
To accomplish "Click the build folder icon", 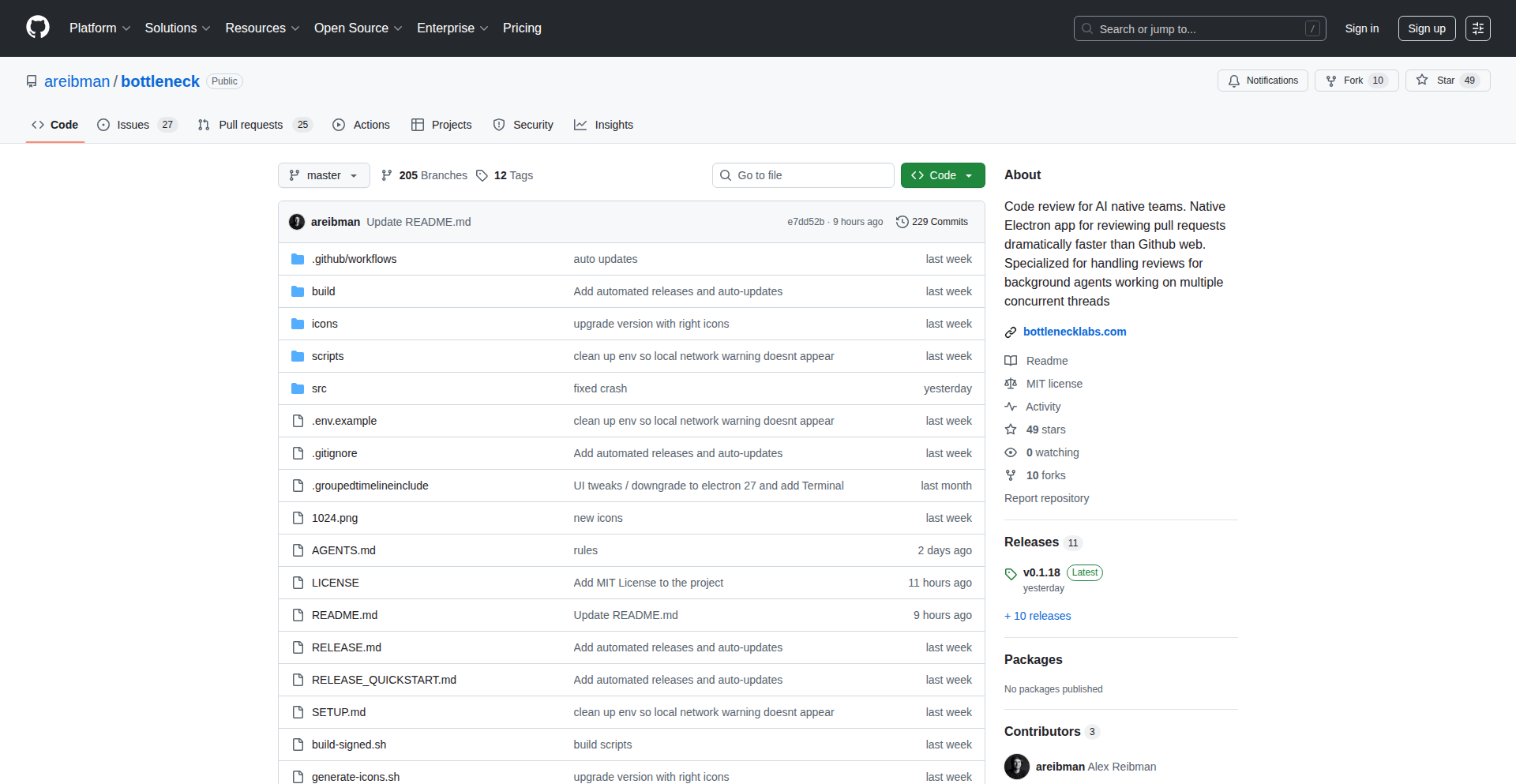I will [298, 291].
